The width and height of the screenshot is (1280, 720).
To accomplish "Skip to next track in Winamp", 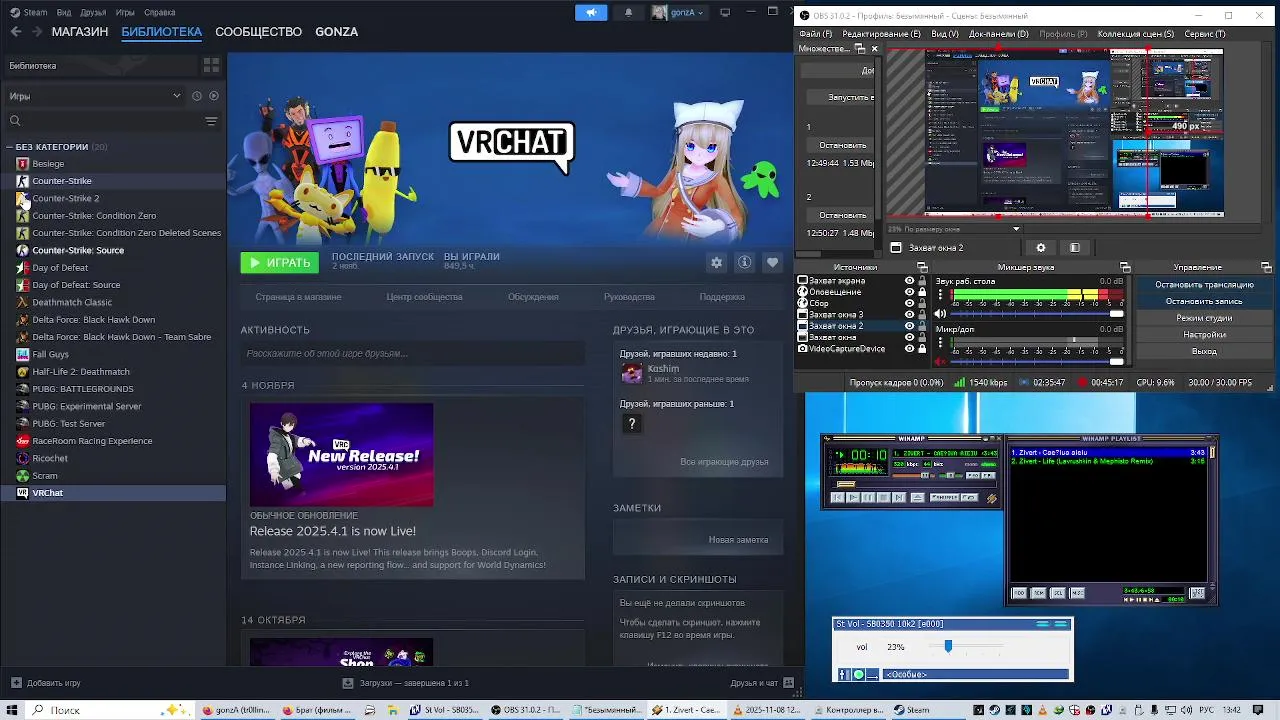I will point(899,498).
